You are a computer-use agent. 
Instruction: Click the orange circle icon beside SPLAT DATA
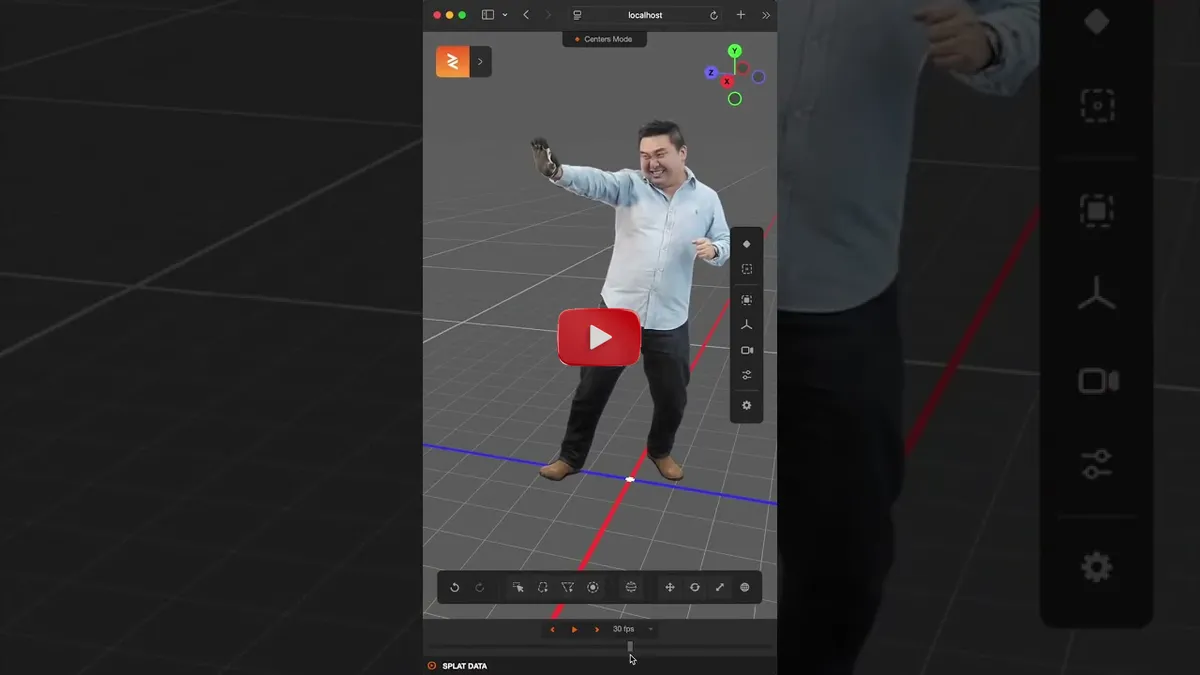(432, 666)
